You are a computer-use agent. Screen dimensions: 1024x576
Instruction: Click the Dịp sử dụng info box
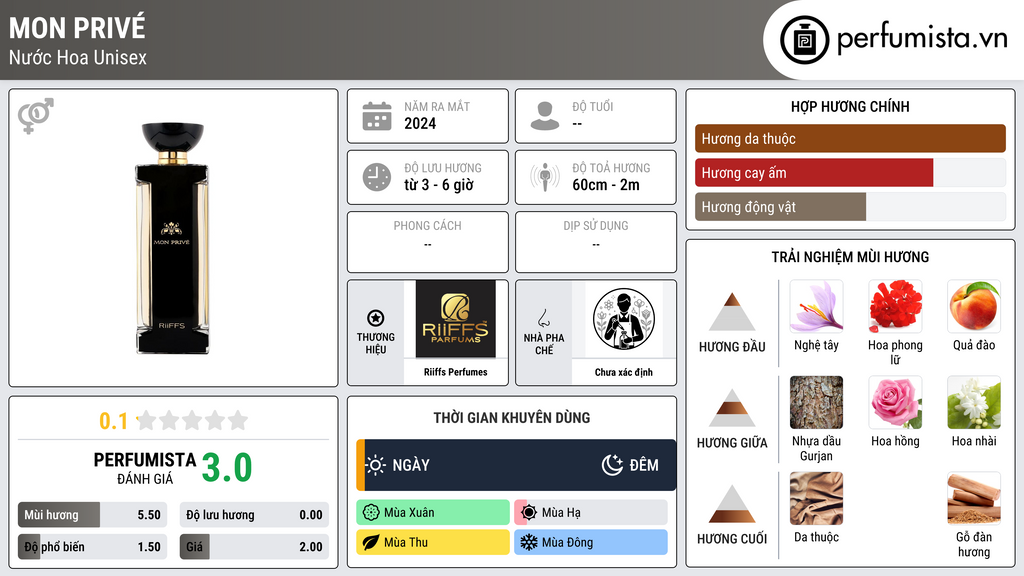(596, 242)
